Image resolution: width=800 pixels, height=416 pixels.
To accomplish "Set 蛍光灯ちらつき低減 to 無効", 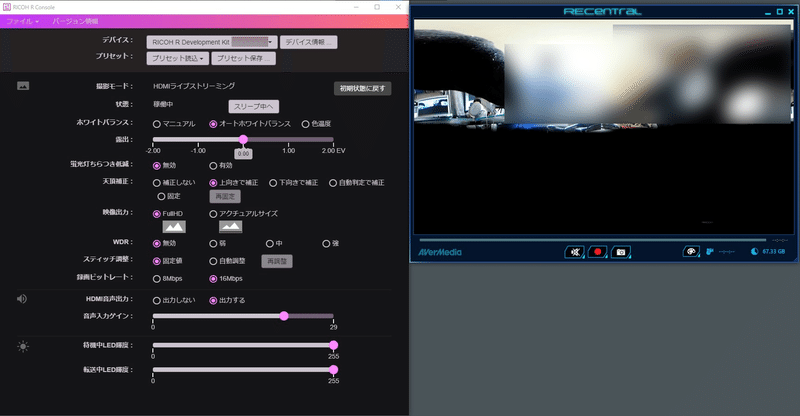I will point(157,166).
